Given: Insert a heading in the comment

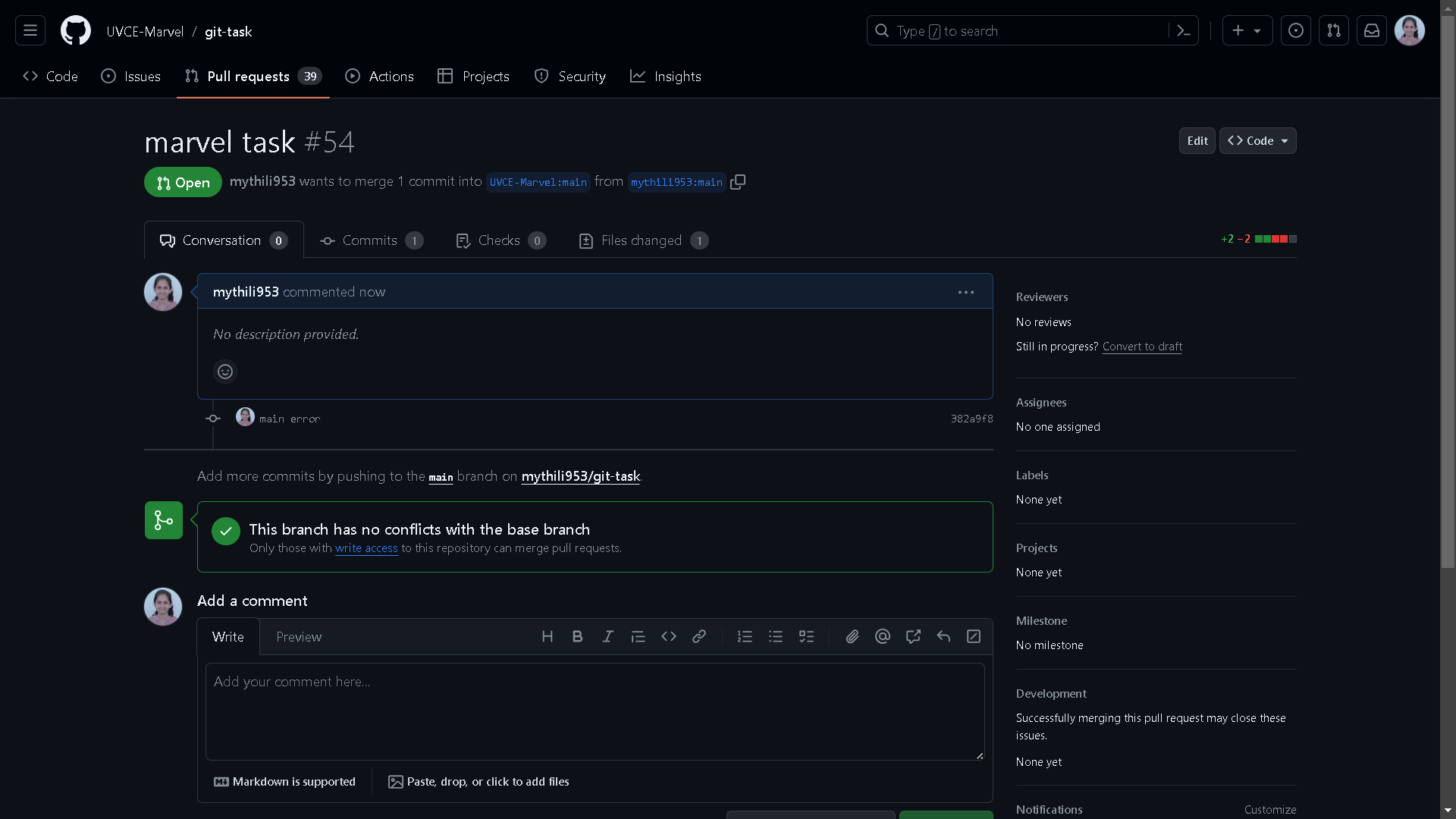Looking at the screenshot, I should pyautogui.click(x=548, y=637).
